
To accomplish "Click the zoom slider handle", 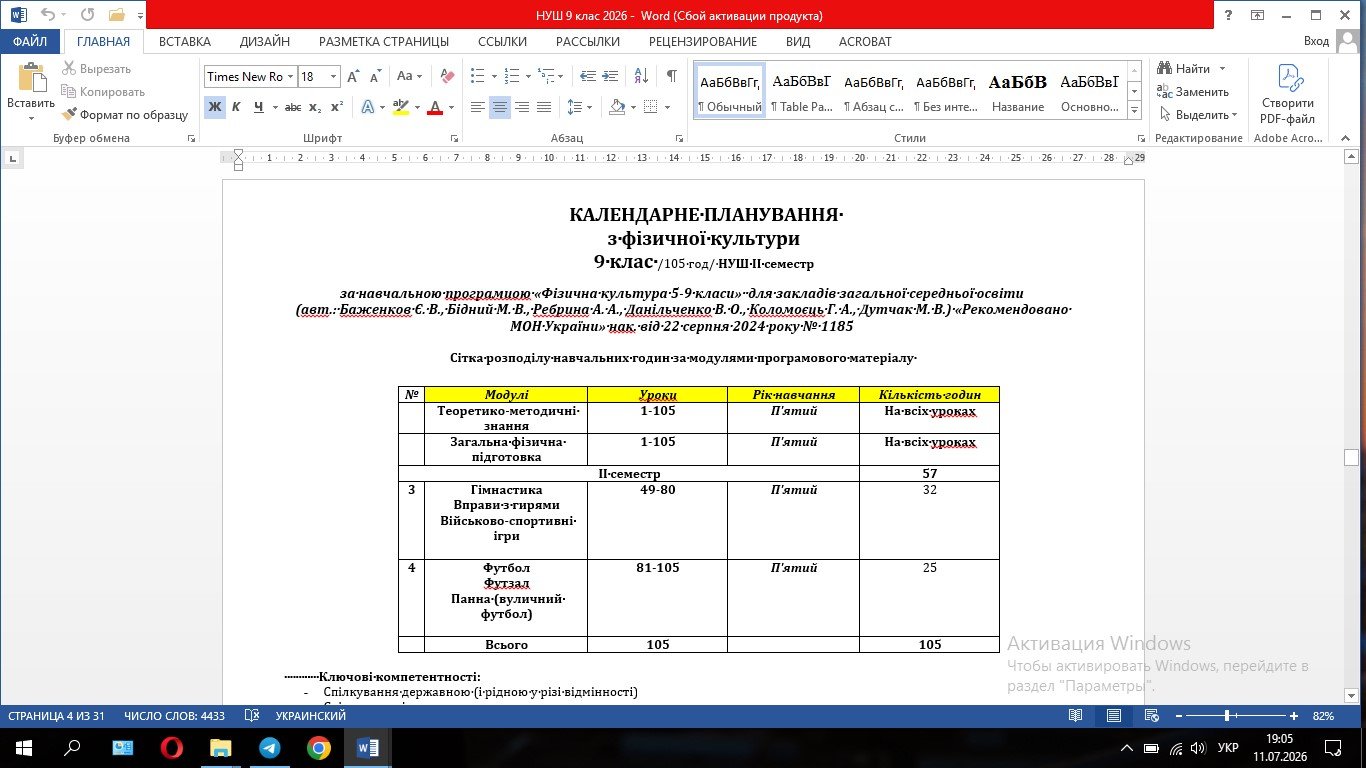I will (x=1227, y=716).
